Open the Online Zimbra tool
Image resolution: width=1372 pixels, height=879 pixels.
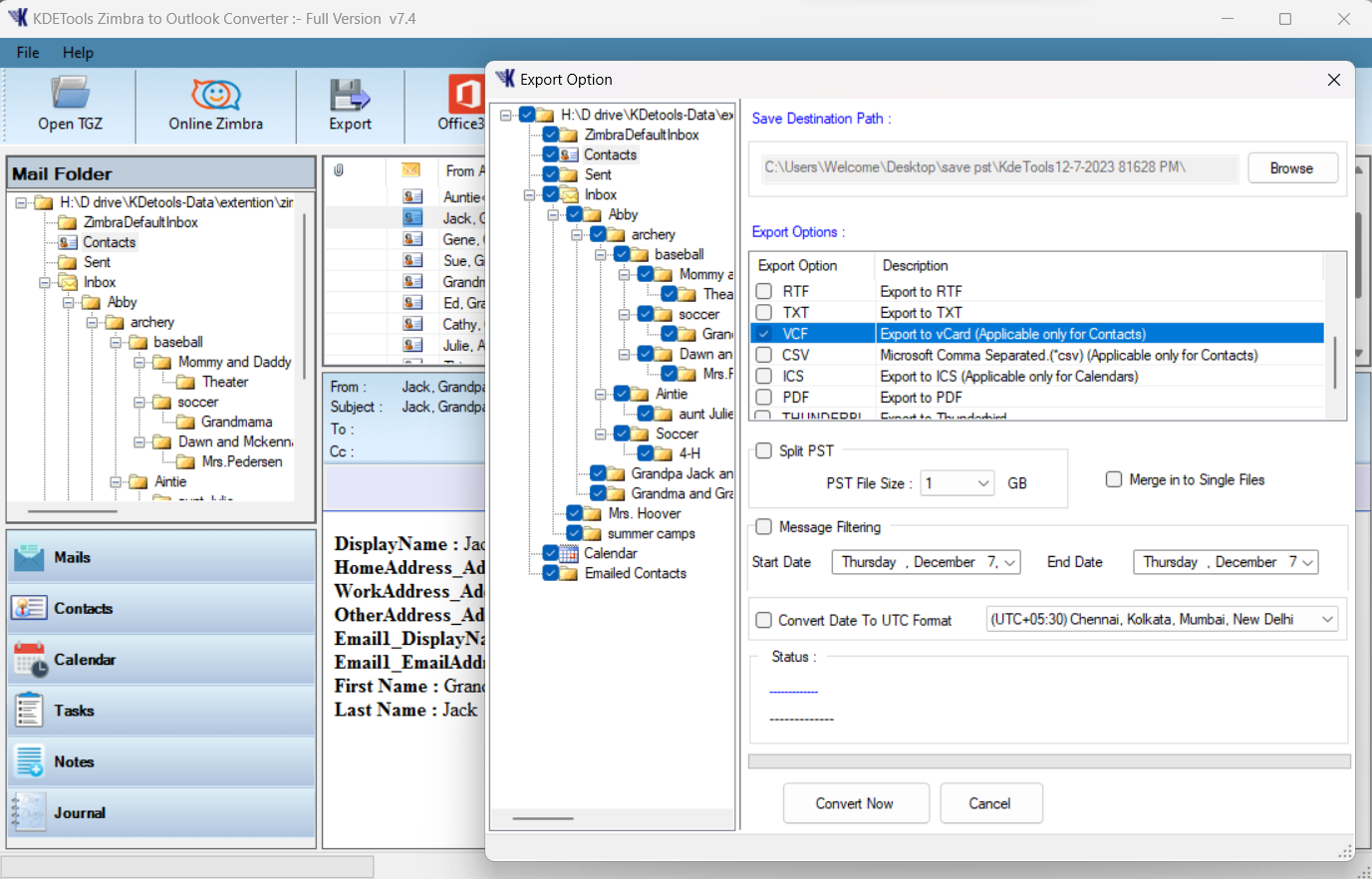point(215,105)
